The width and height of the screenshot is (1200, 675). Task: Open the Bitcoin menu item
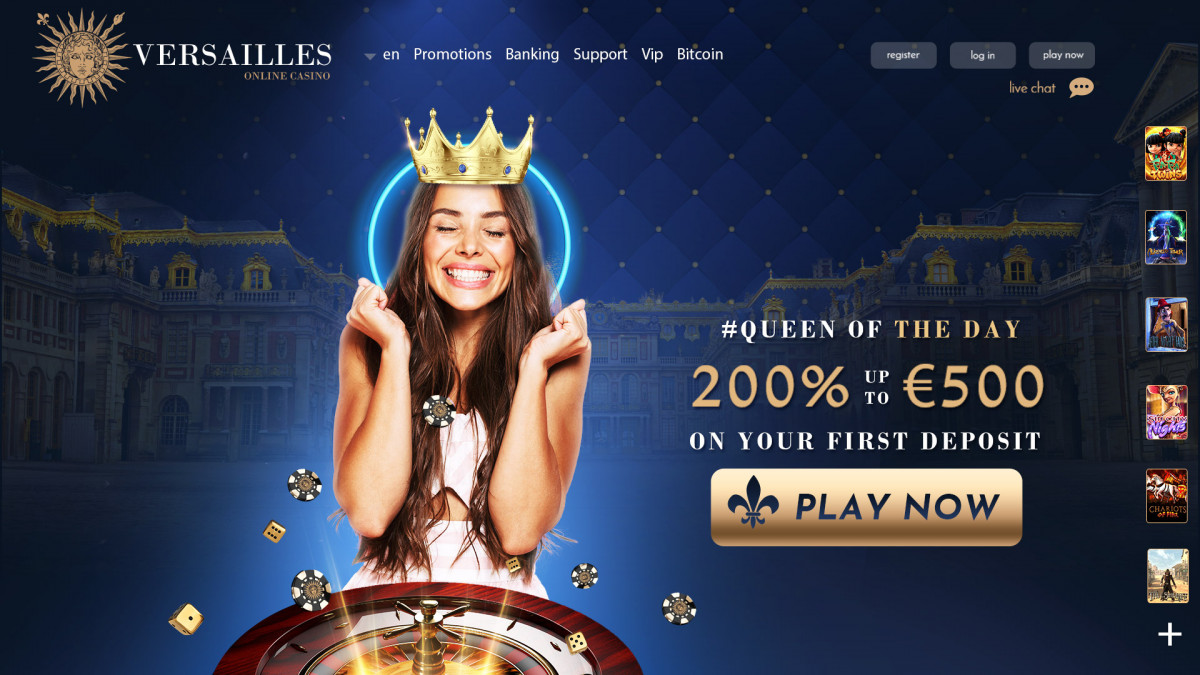point(700,54)
